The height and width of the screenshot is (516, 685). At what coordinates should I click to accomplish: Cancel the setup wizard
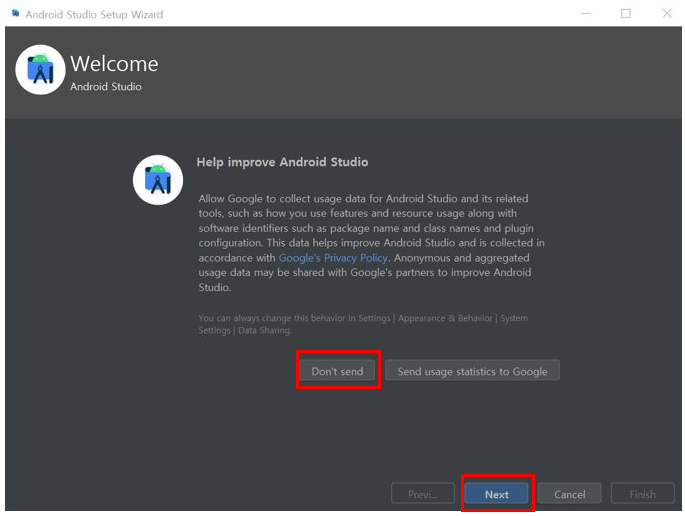tap(569, 494)
